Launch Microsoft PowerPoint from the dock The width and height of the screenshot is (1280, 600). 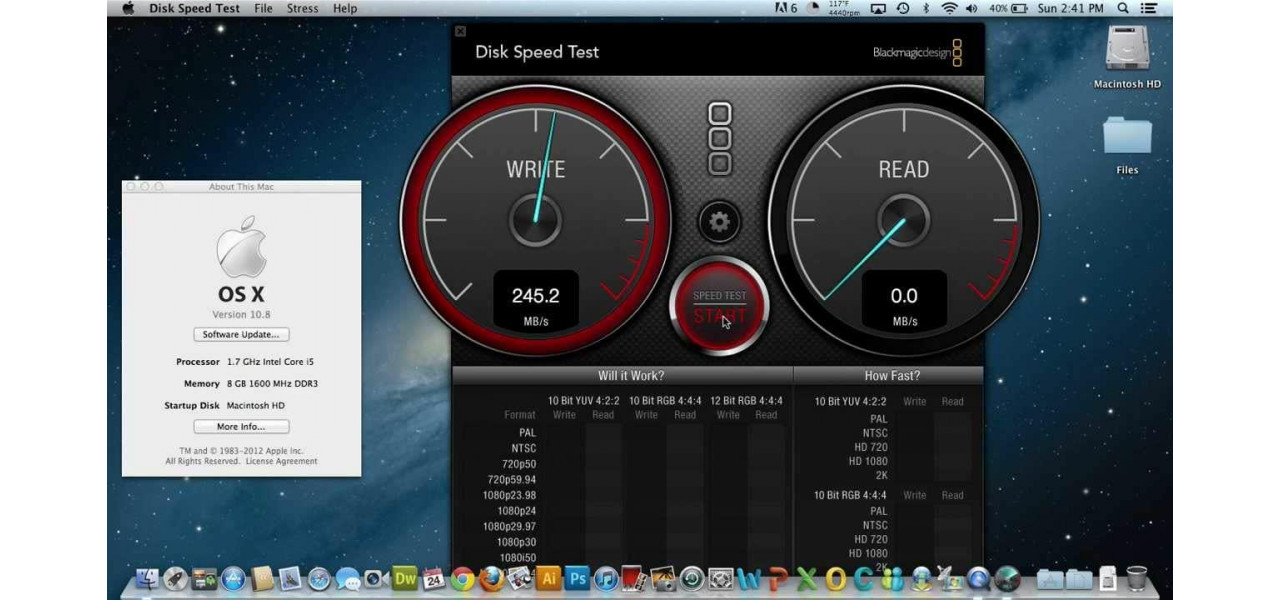pos(778,577)
